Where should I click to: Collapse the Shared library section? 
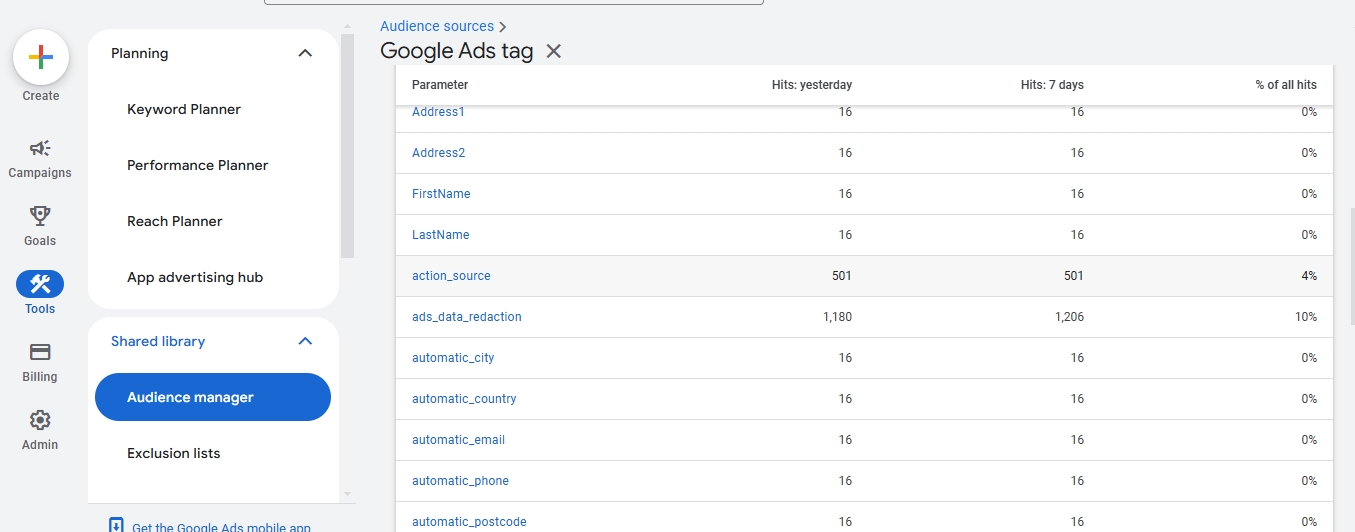pyautogui.click(x=306, y=341)
